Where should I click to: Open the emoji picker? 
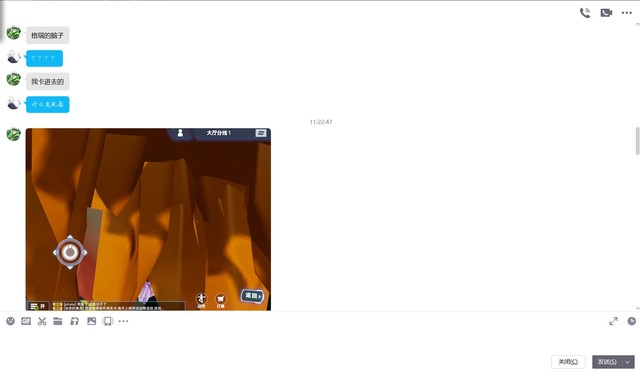(11, 321)
